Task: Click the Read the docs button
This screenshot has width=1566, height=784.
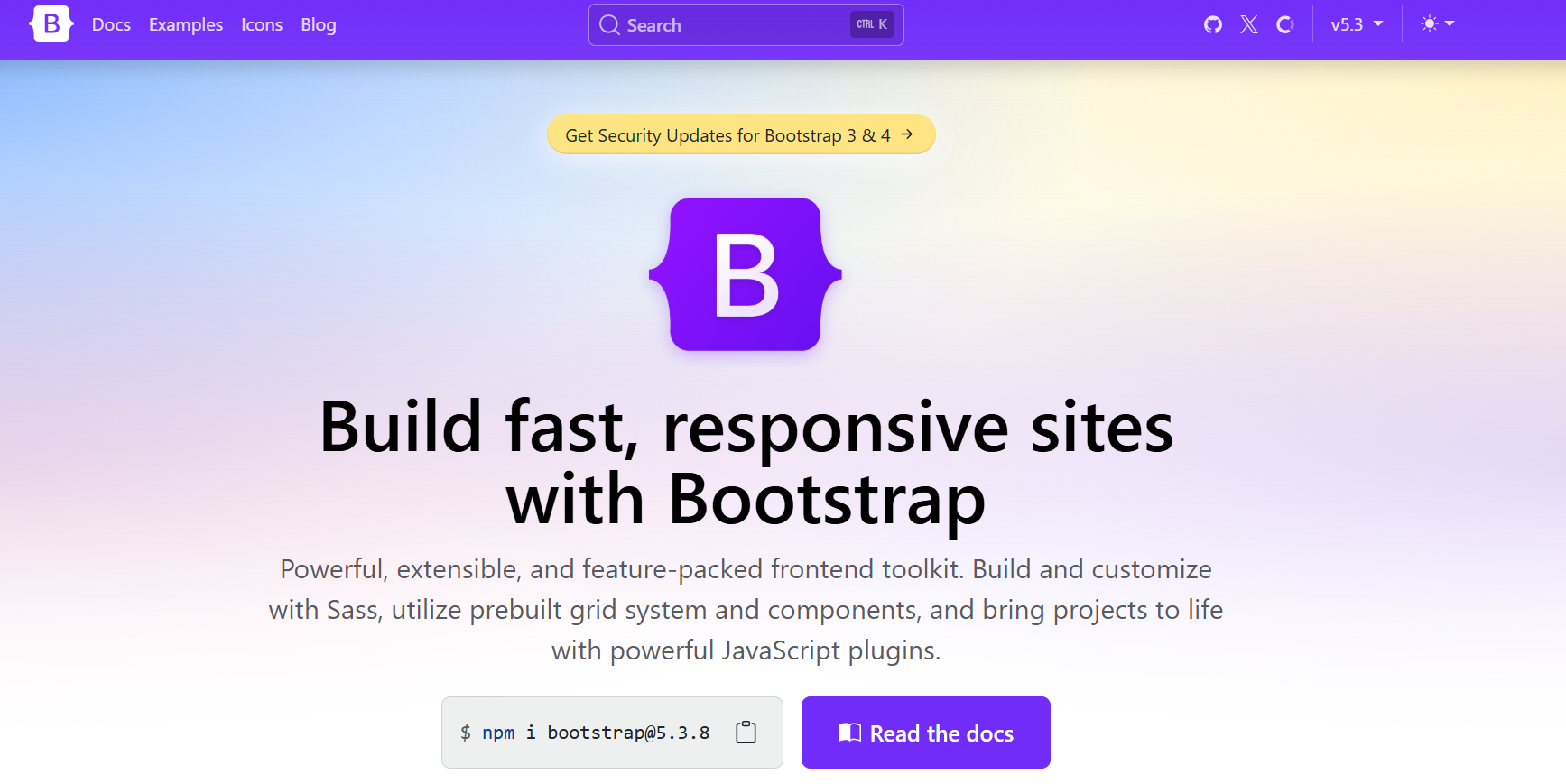Action: click(926, 733)
